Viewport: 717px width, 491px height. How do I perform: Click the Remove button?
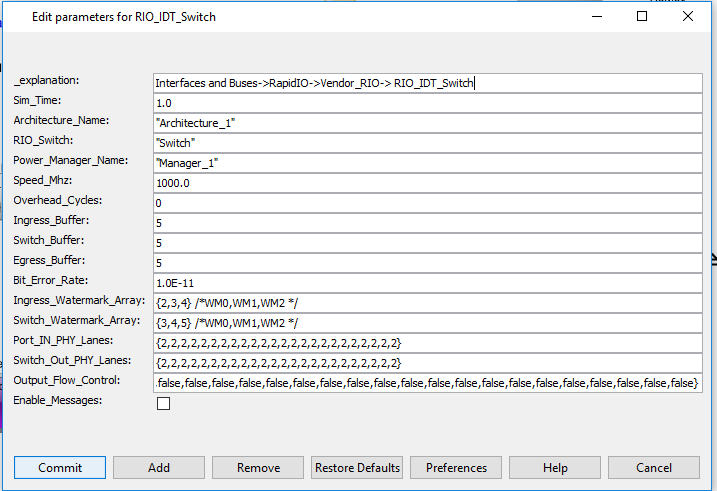click(x=258, y=467)
